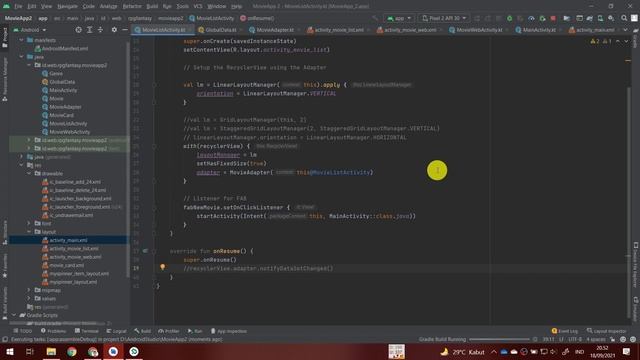Click the intention light bulb in gutter
Image resolution: width=640 pixels, height=360 pixels.
162,267
